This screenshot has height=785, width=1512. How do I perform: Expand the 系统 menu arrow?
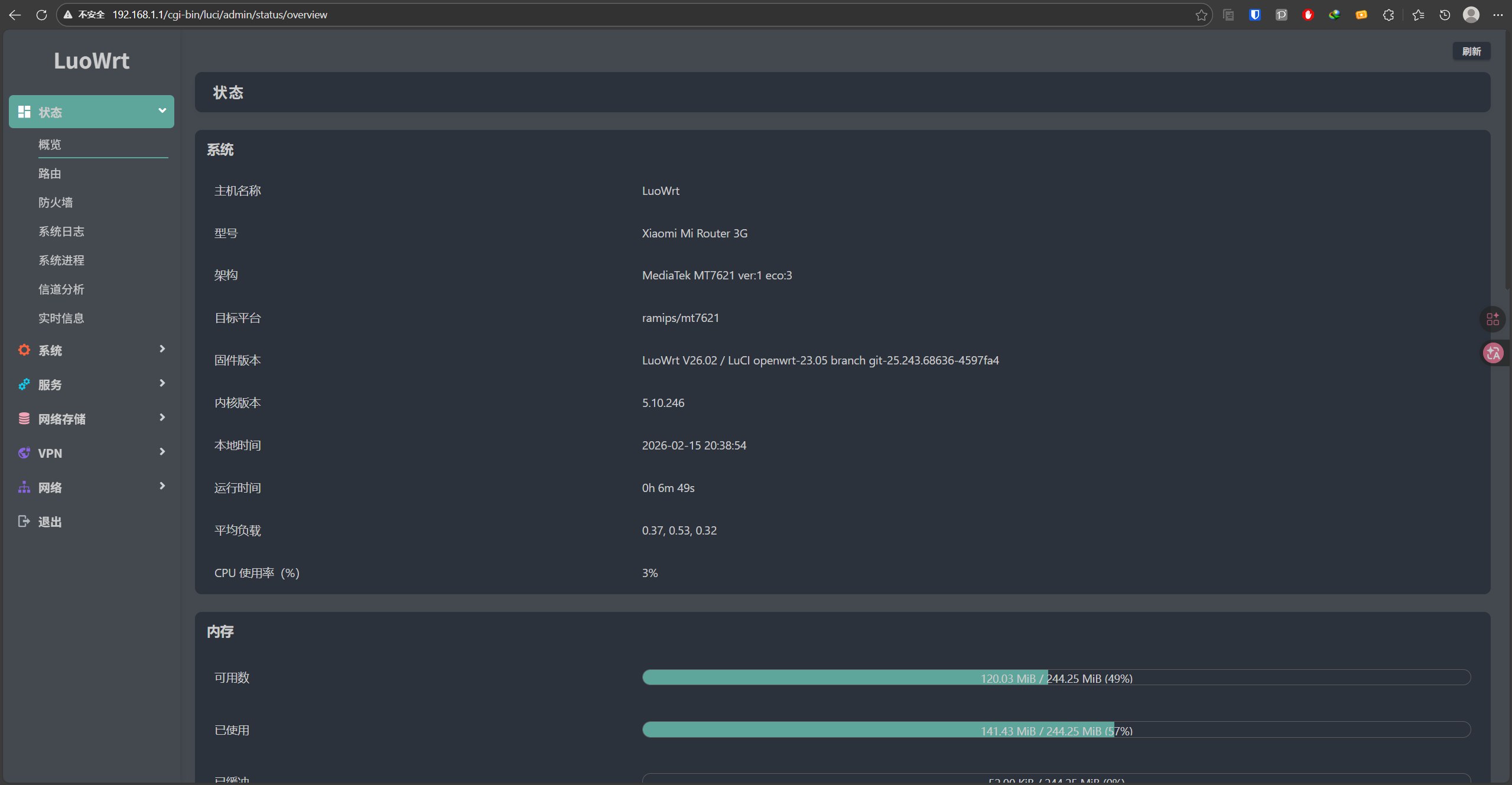click(162, 349)
